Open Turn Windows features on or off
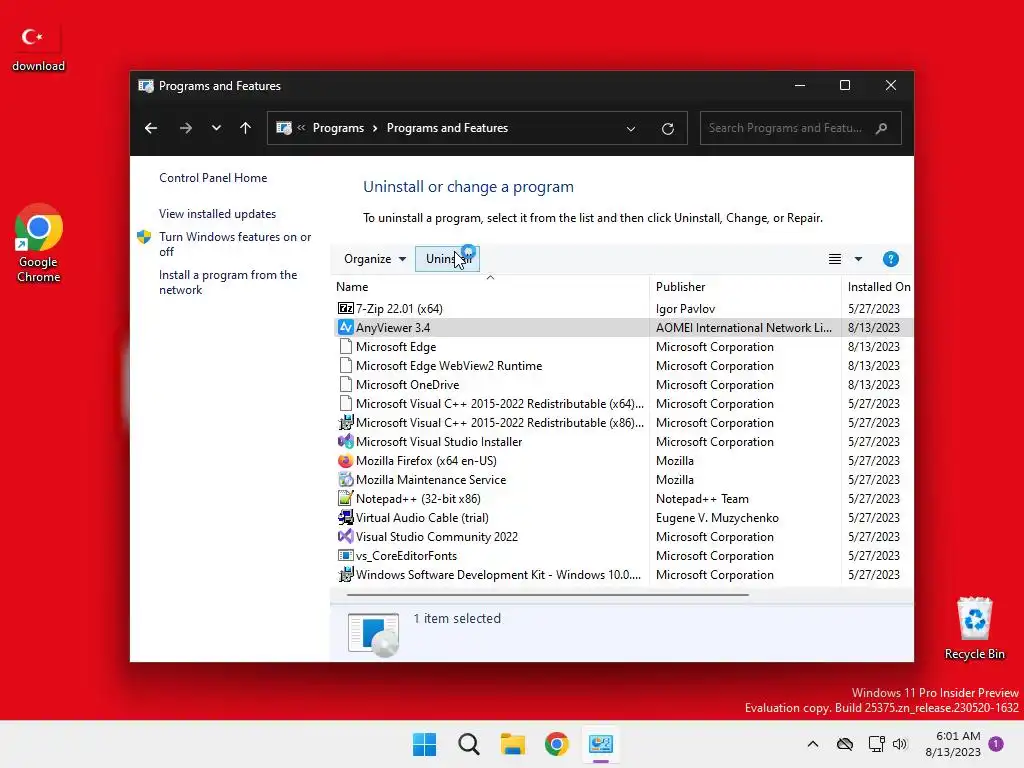Image resolution: width=1024 pixels, height=768 pixels. click(x=235, y=244)
